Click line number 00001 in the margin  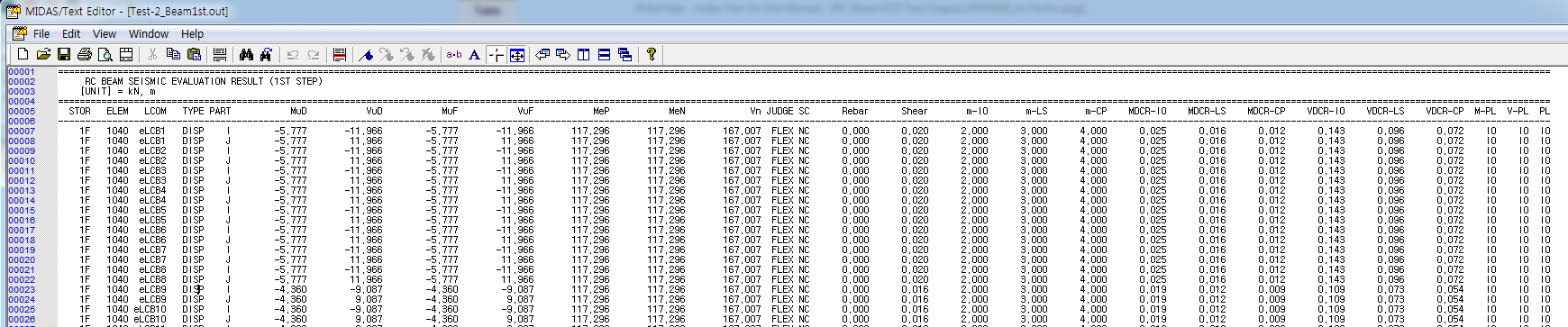coord(22,72)
